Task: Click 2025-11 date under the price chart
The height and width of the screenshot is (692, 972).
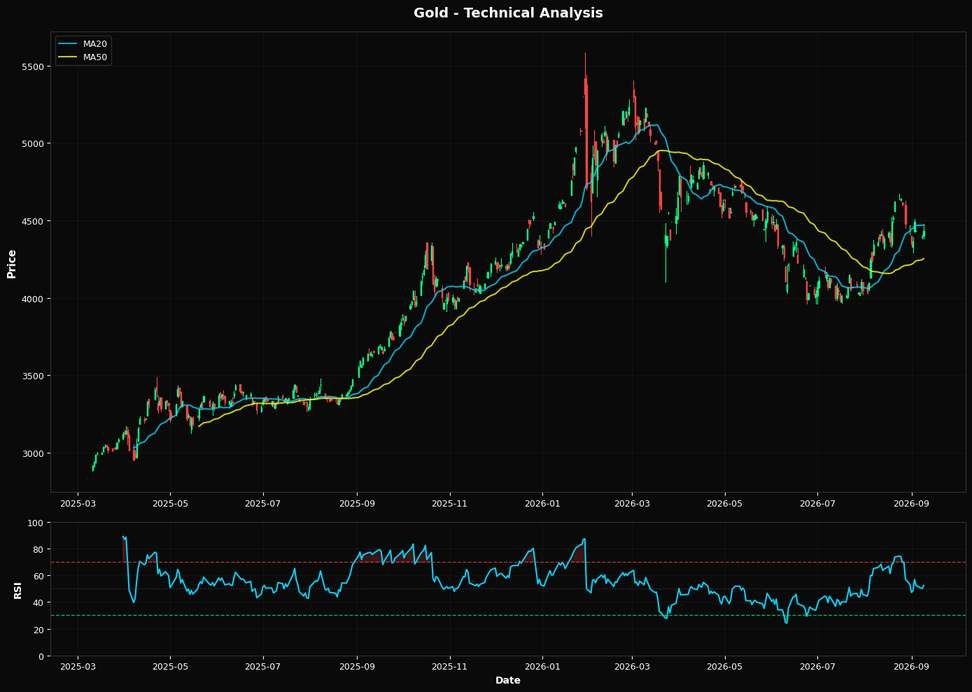Action: pos(450,505)
